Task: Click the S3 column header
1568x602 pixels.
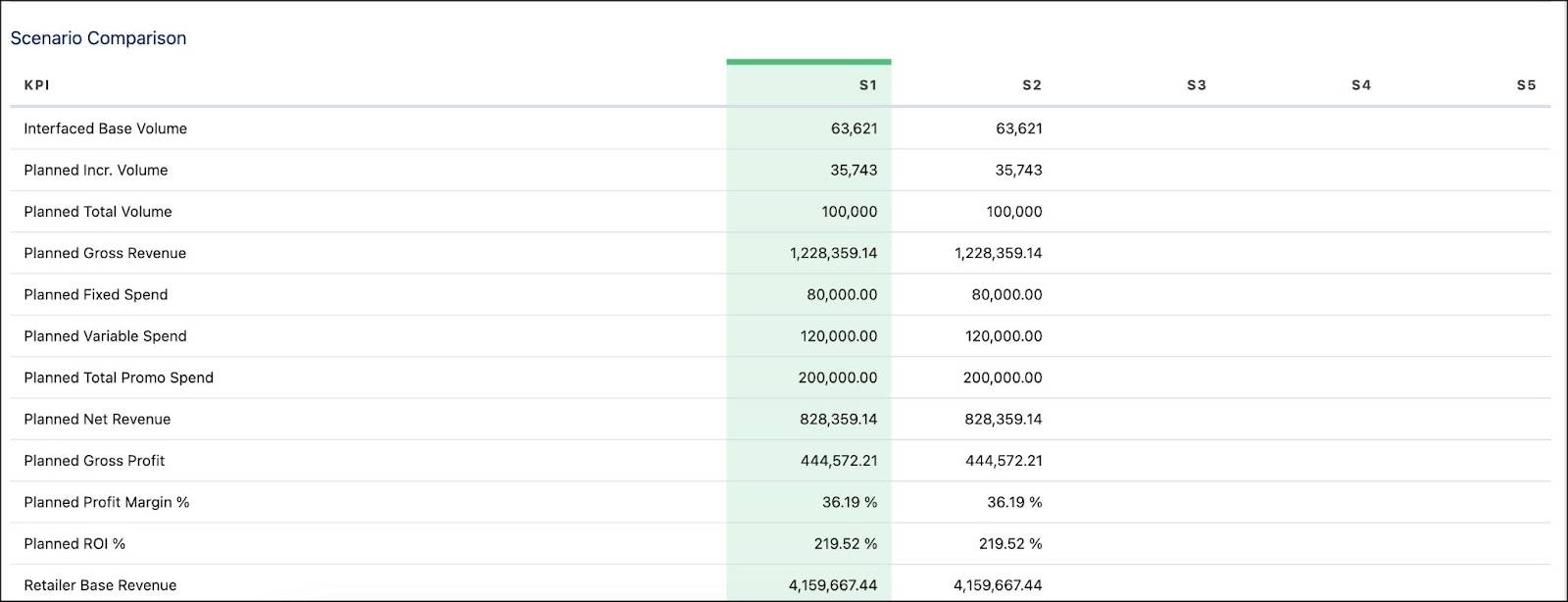Action: pyautogui.click(x=1197, y=85)
